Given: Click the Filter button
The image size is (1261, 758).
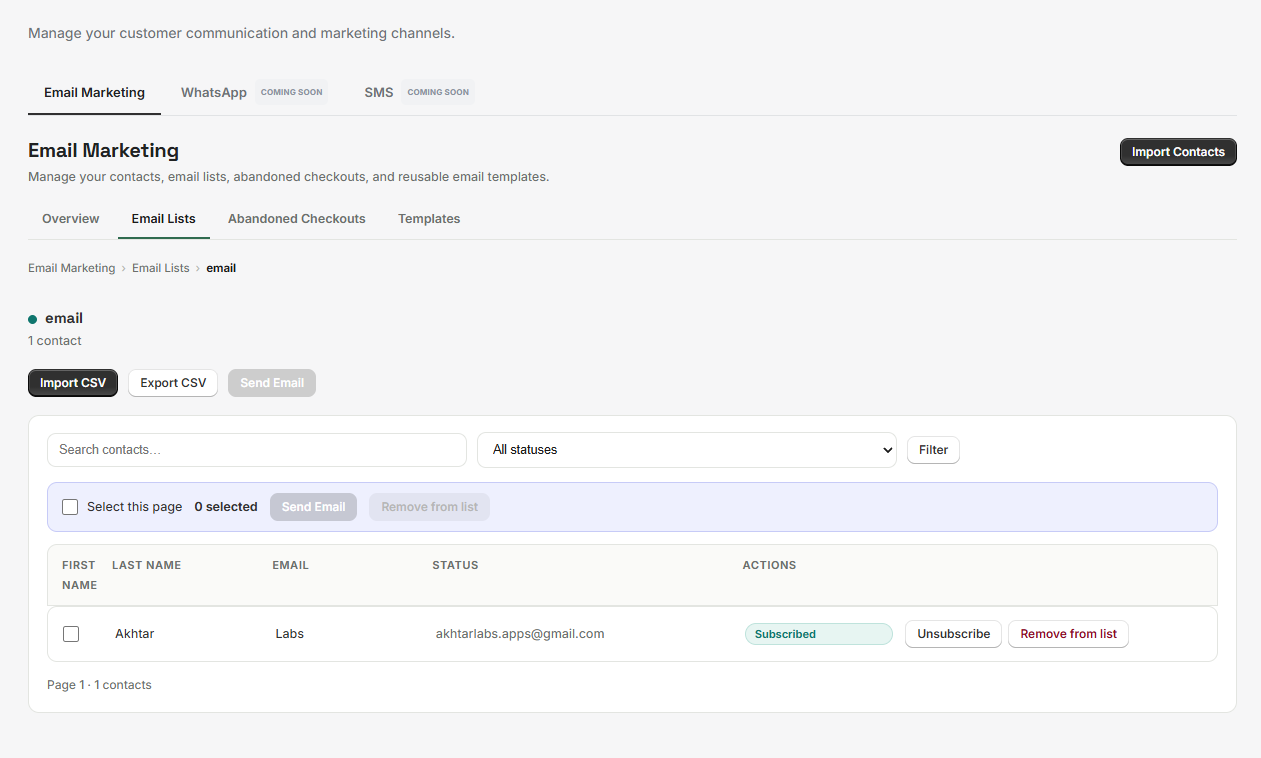Looking at the screenshot, I should tap(933, 450).
